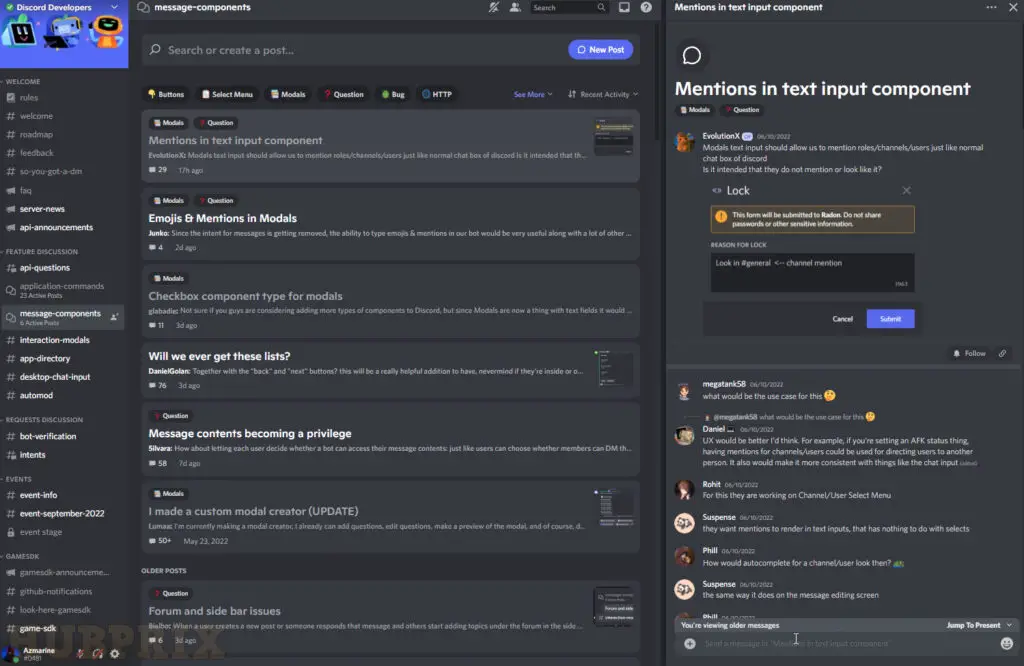The height and width of the screenshot is (666, 1024).
Task: Click the Question tag under thread title
Action: (742, 110)
